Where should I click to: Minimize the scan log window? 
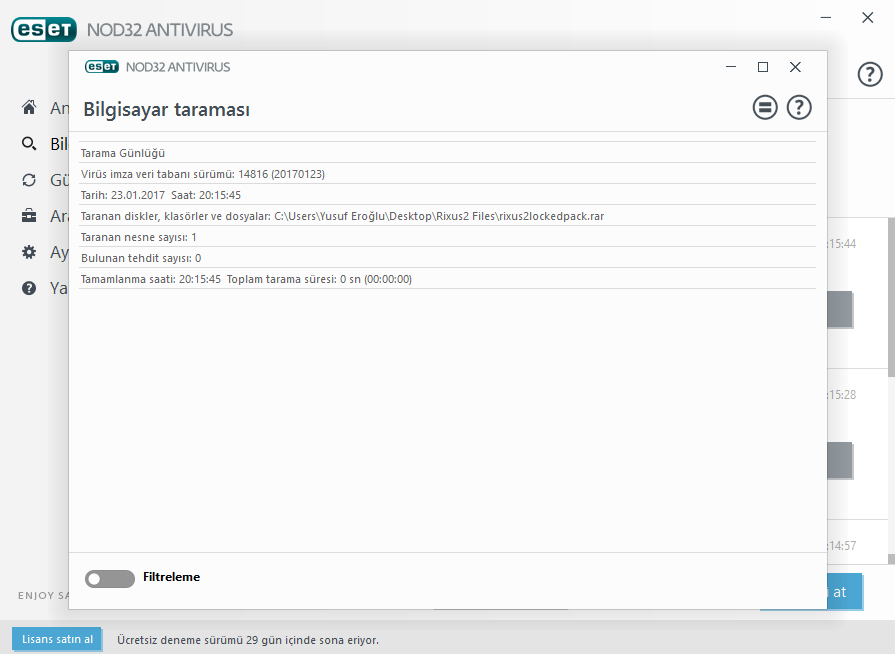pos(731,67)
